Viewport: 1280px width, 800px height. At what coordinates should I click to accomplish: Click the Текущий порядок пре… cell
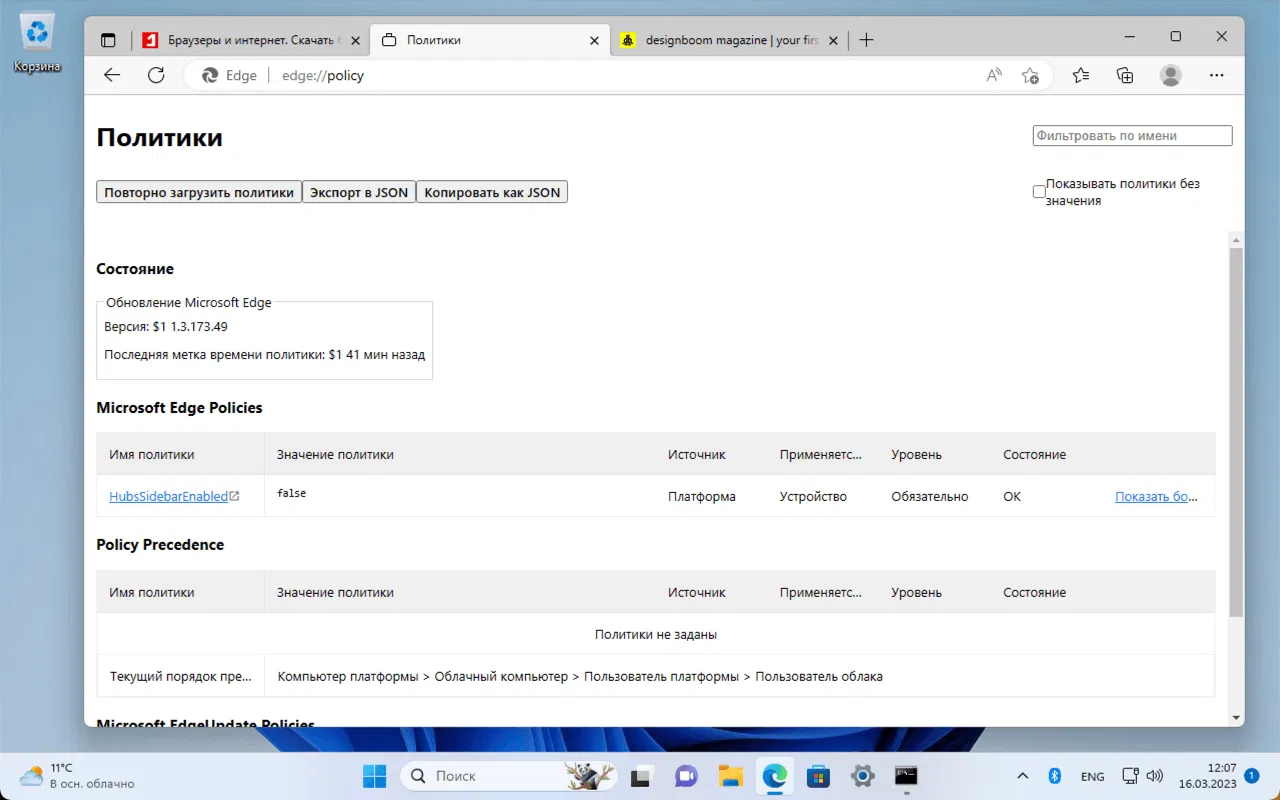(x=181, y=676)
